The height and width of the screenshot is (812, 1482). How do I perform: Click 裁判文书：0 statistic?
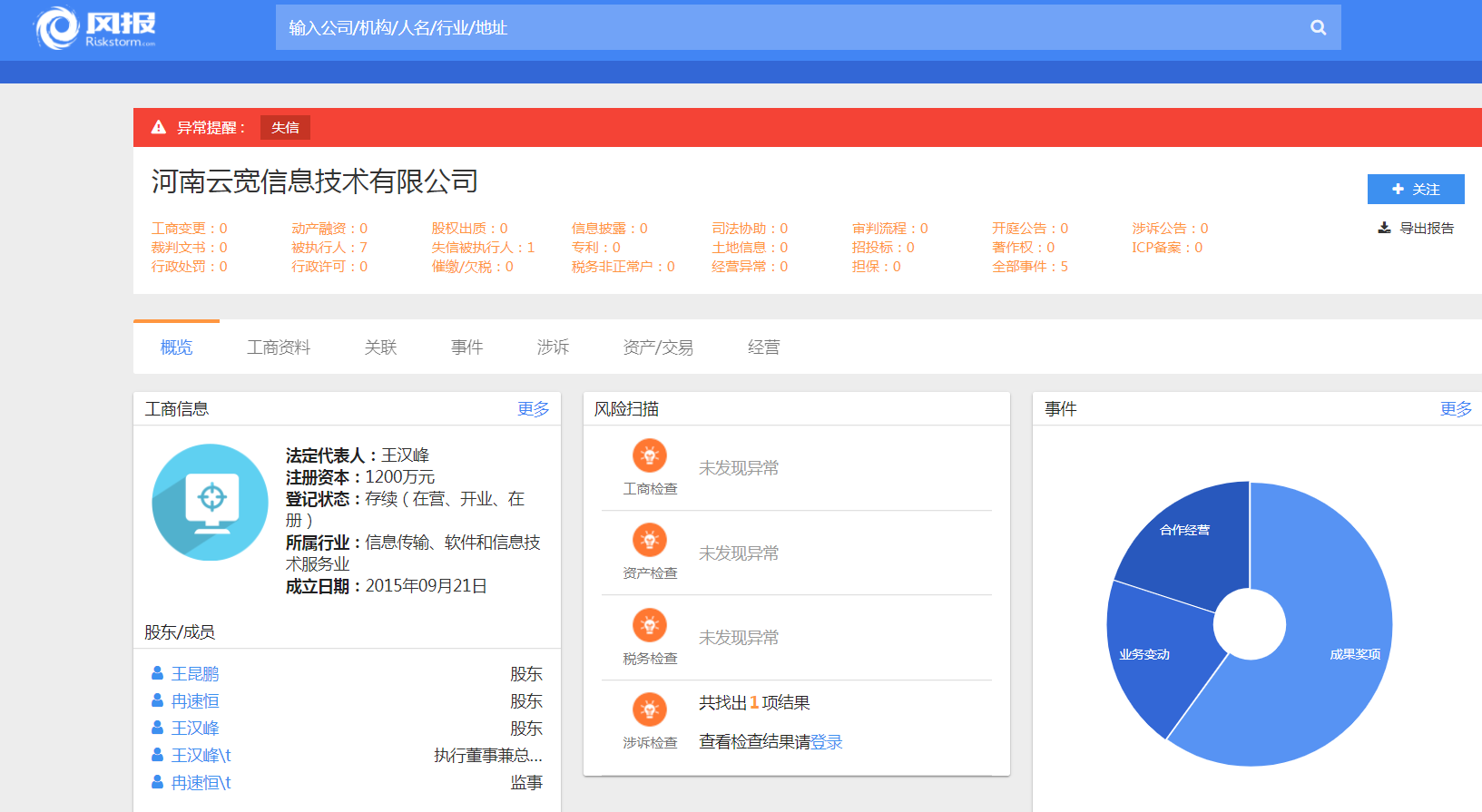(190, 248)
